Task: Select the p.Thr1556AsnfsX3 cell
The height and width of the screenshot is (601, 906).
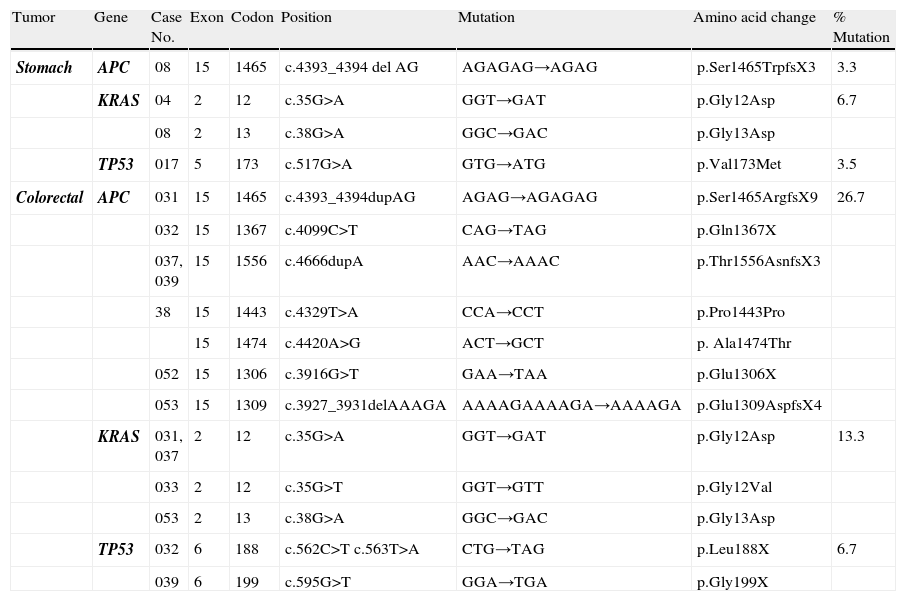Action: [758, 262]
